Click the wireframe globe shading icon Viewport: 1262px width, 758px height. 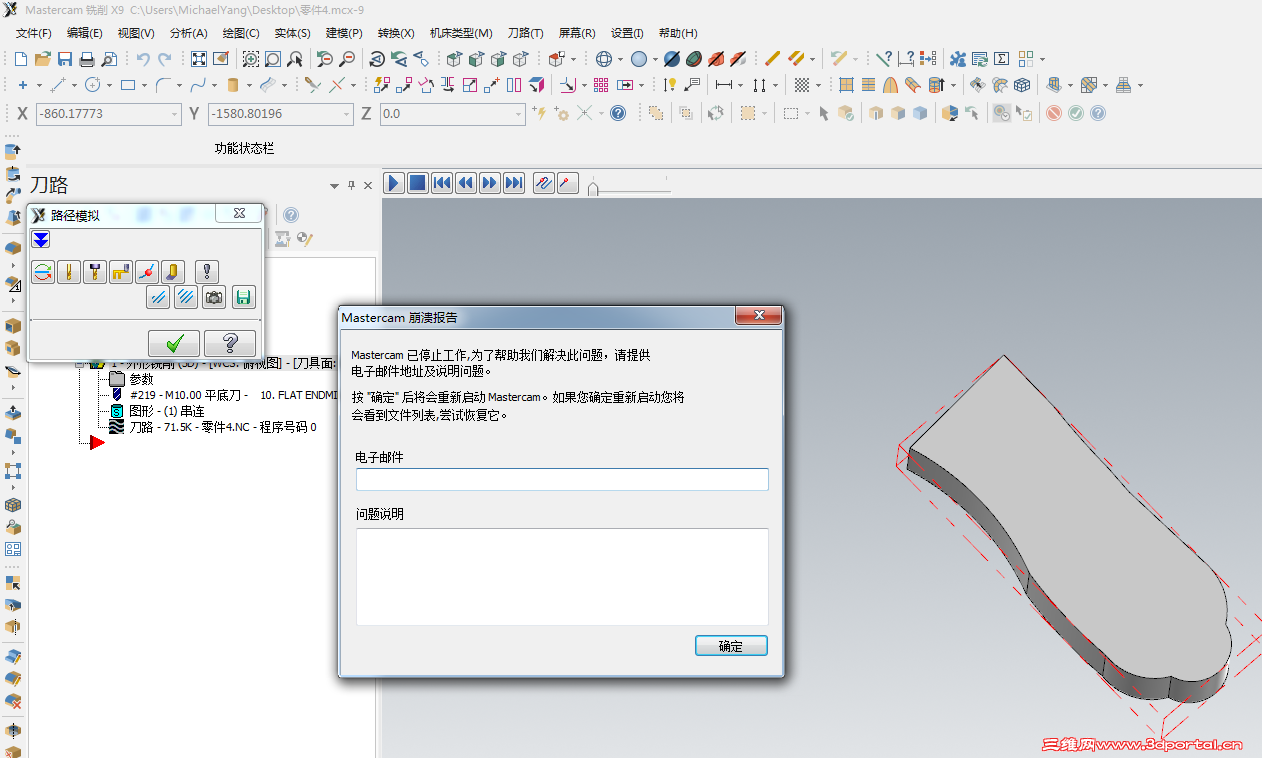tap(604, 59)
